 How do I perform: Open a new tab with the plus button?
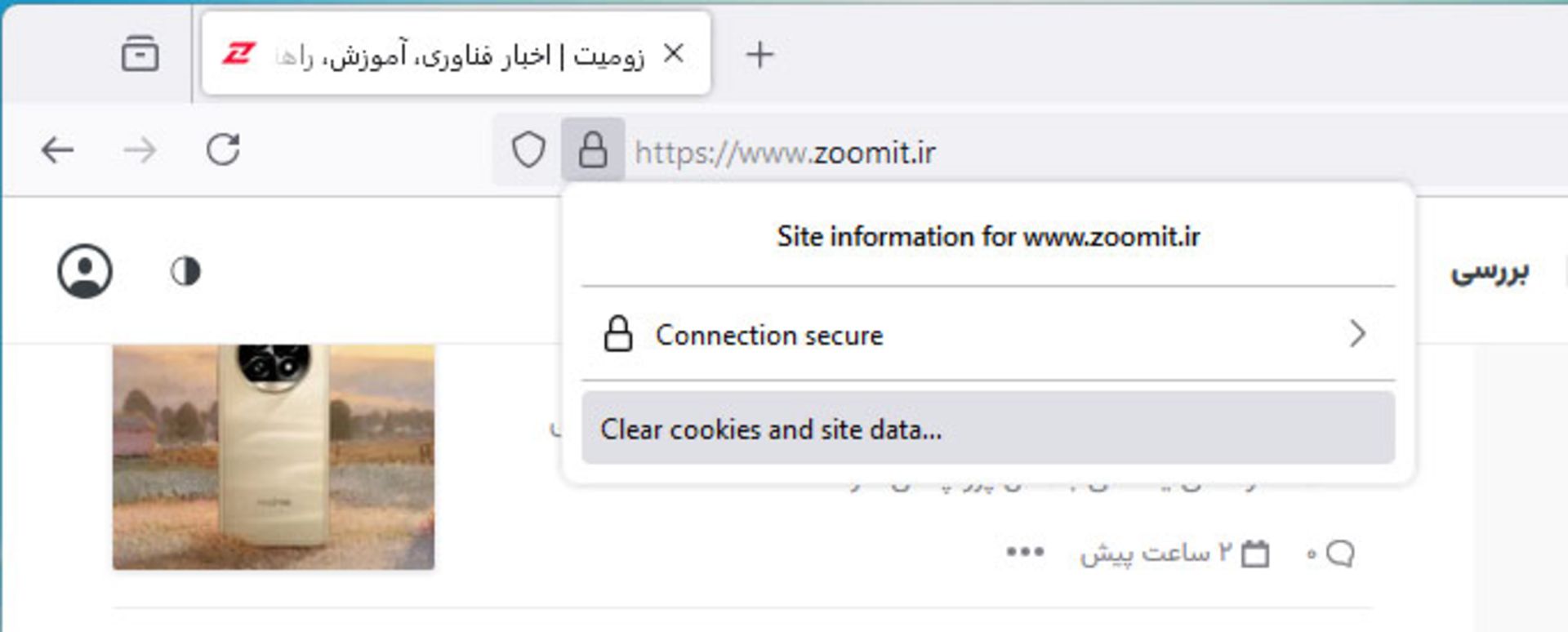tap(760, 54)
